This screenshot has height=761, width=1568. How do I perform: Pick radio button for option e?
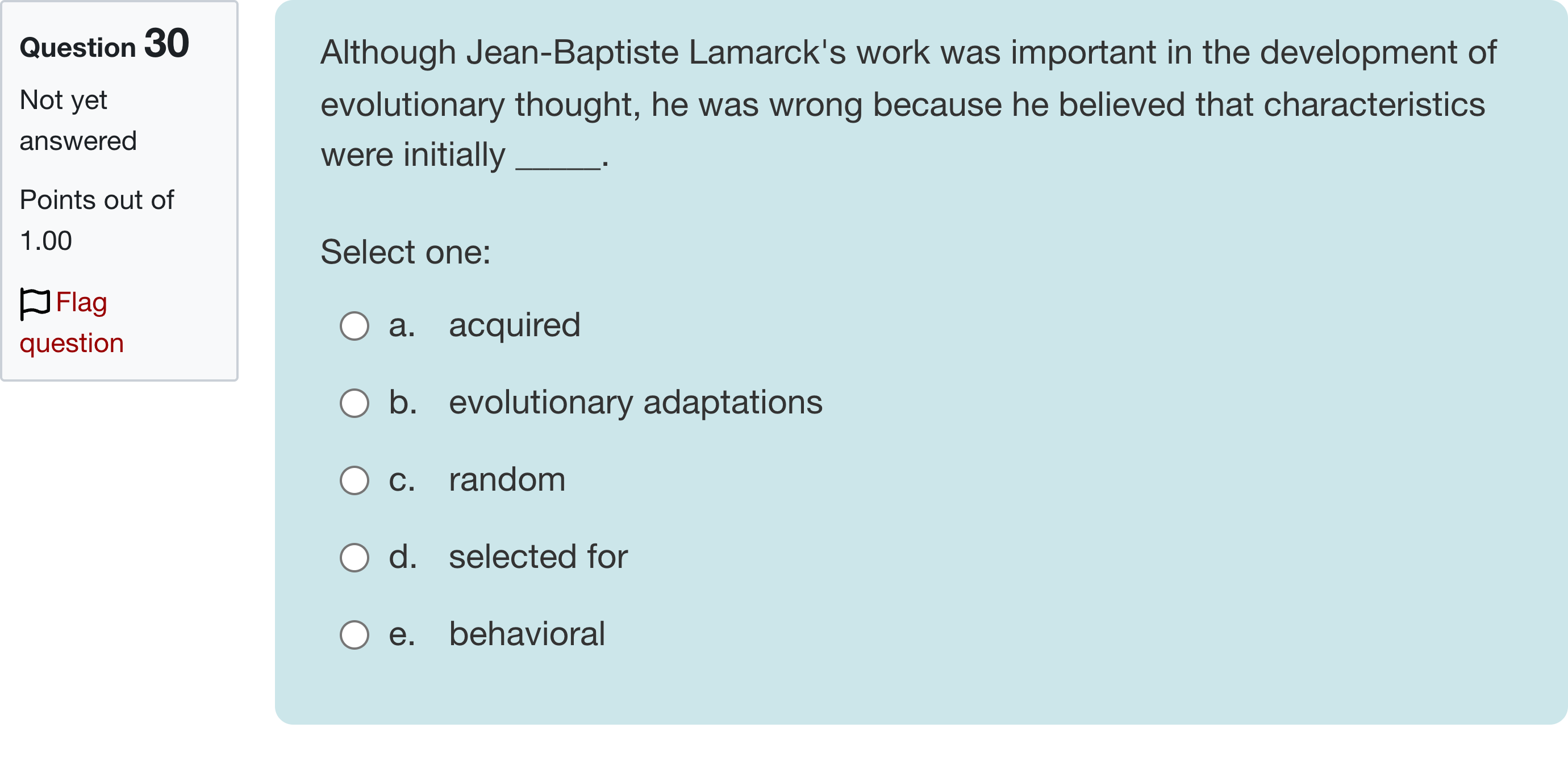click(355, 635)
